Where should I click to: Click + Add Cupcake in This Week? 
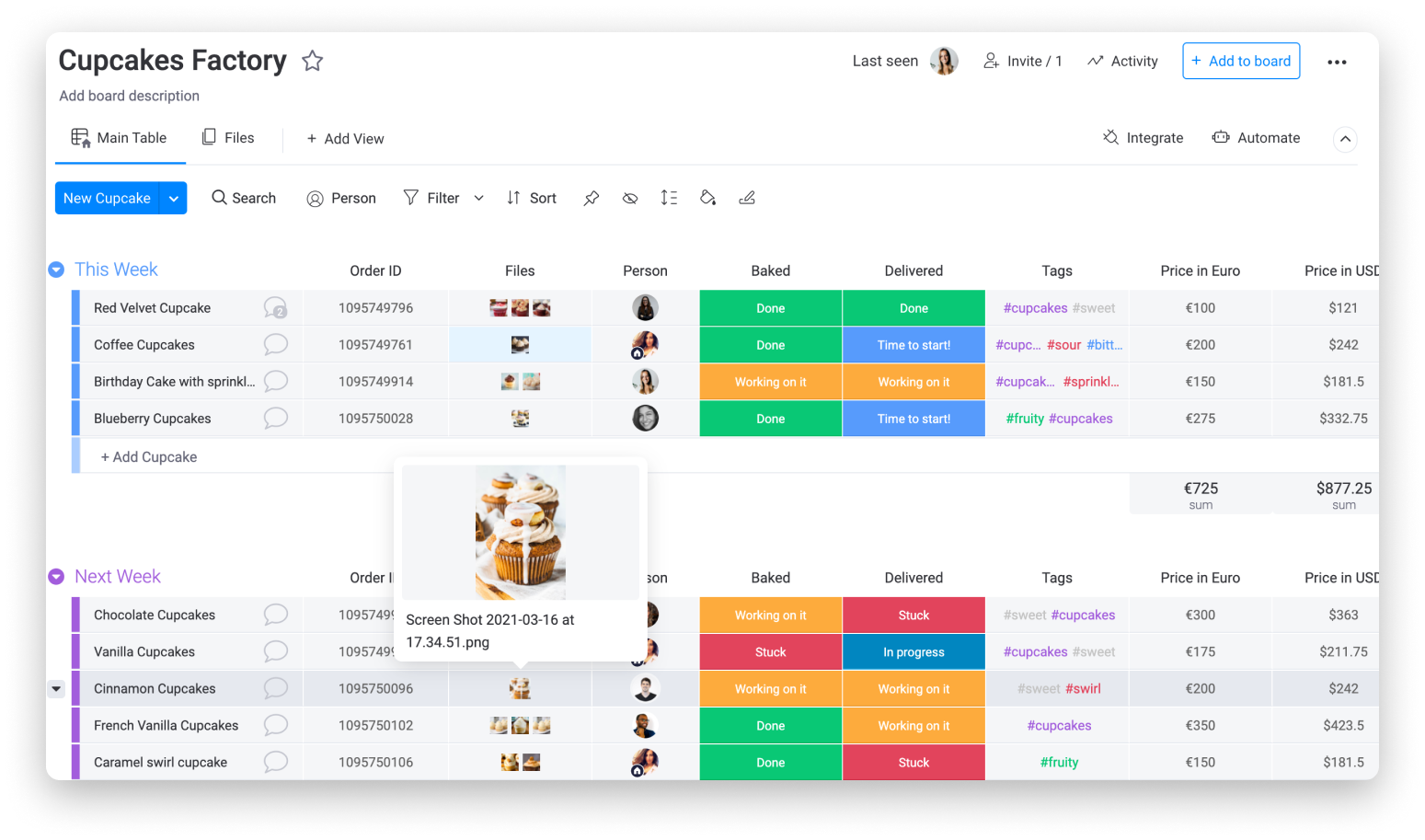(x=148, y=457)
